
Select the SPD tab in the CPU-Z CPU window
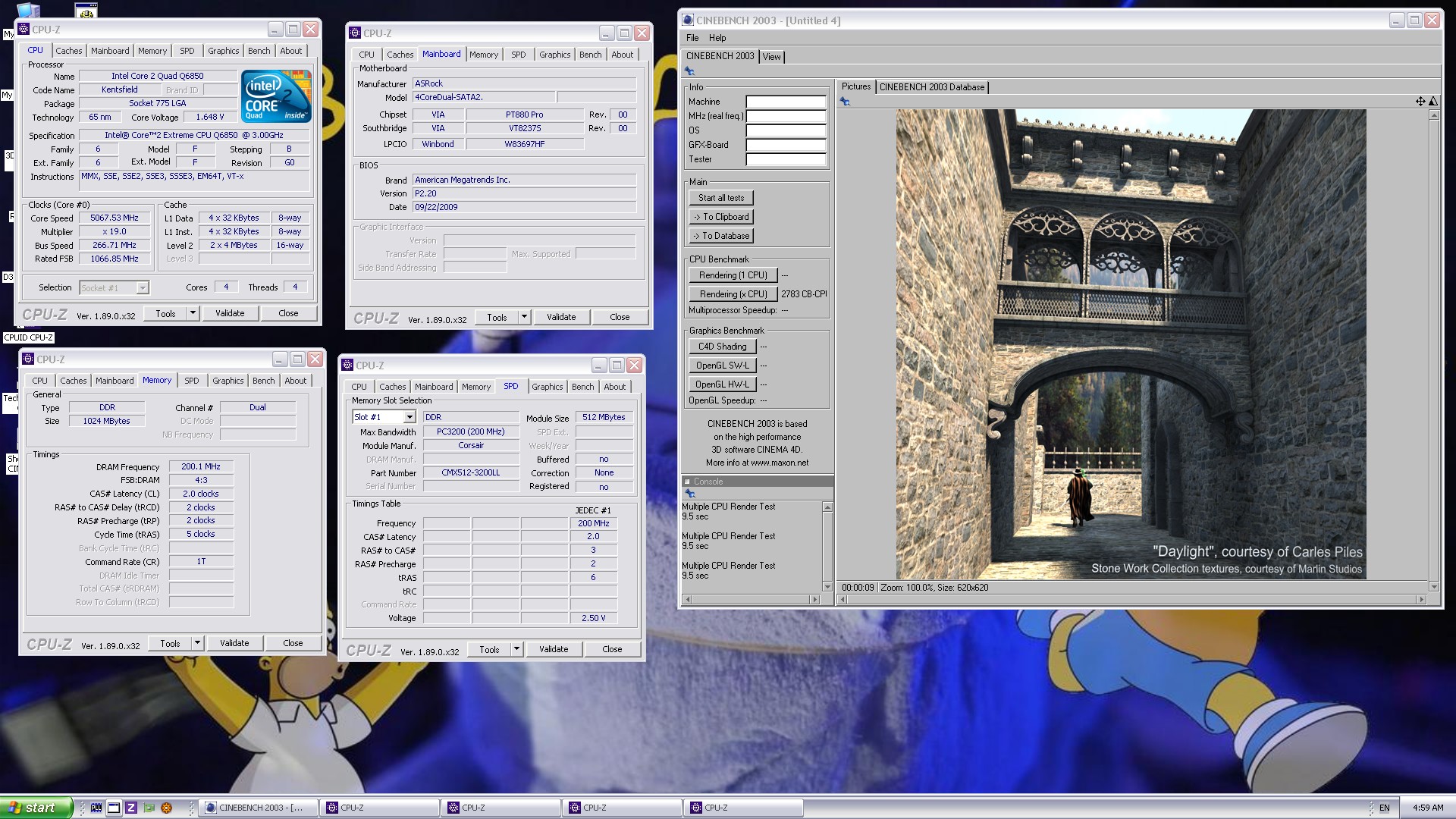click(x=187, y=51)
